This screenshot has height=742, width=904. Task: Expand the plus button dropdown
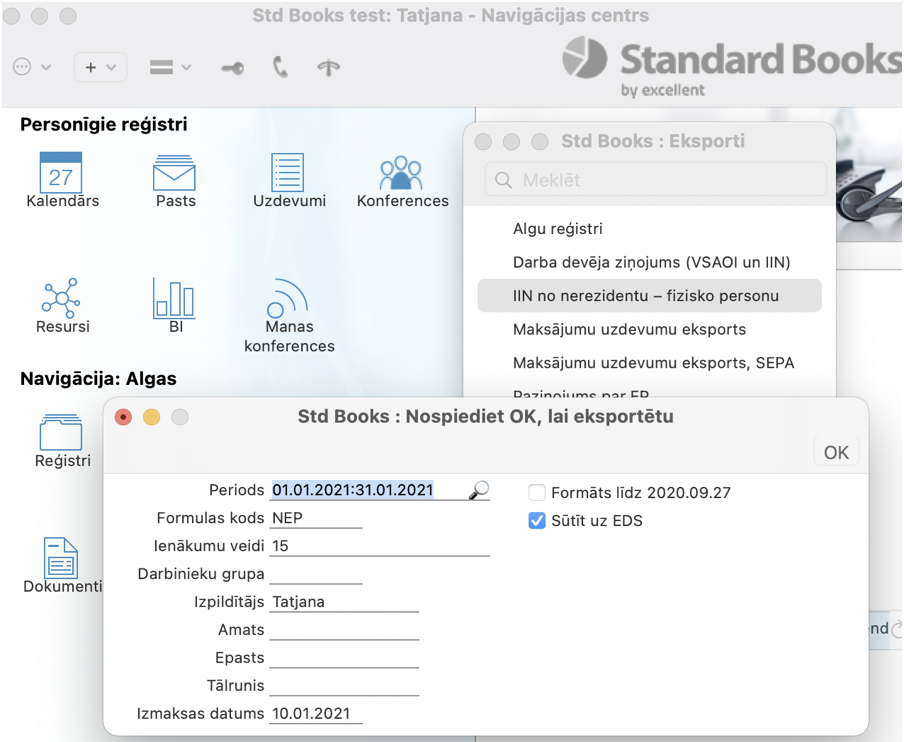[99, 67]
